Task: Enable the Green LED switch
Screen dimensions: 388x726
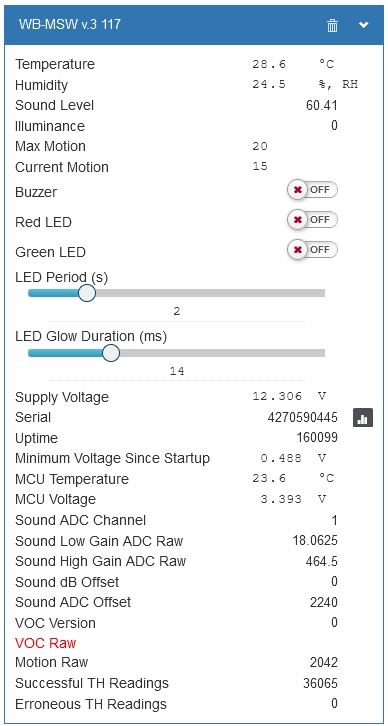Action: click(x=313, y=250)
